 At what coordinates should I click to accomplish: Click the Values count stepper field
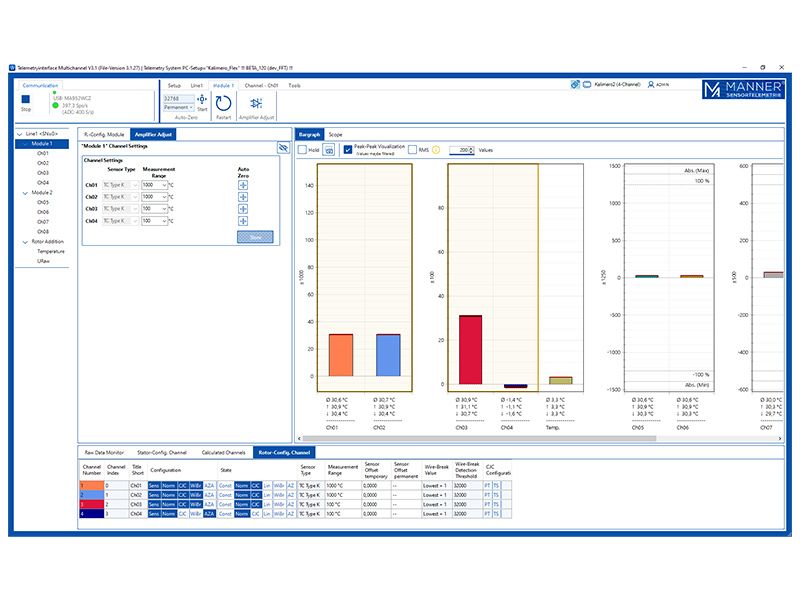point(462,150)
